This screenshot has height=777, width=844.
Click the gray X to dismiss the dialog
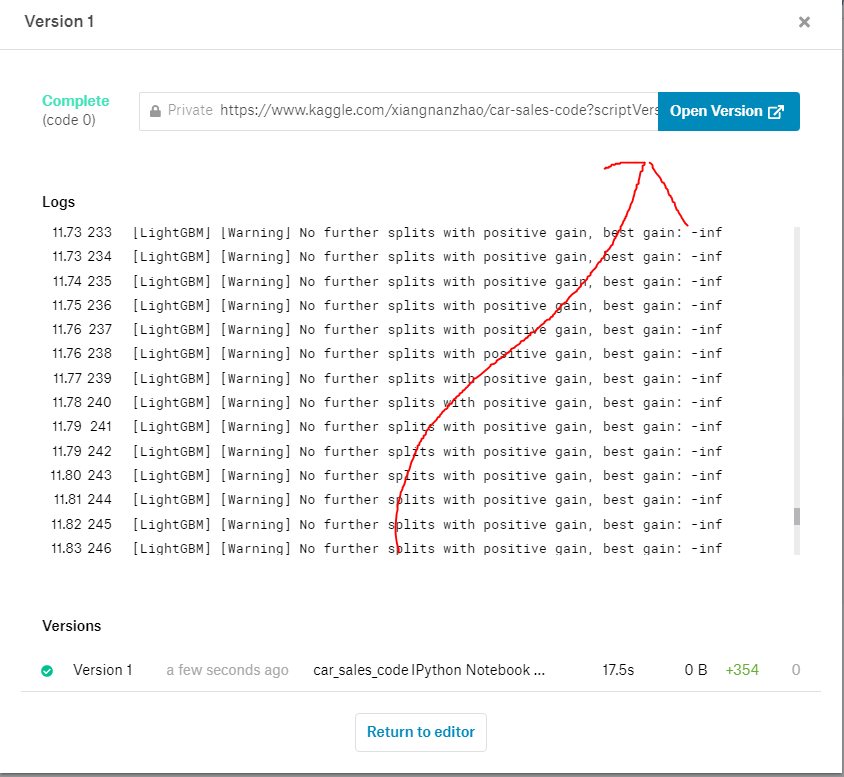[804, 21]
